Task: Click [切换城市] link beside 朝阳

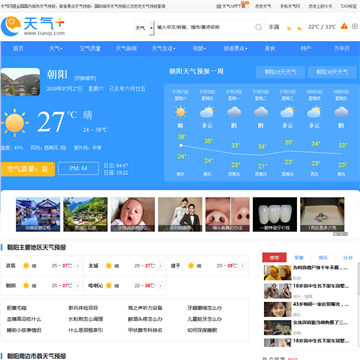Action: point(85,78)
